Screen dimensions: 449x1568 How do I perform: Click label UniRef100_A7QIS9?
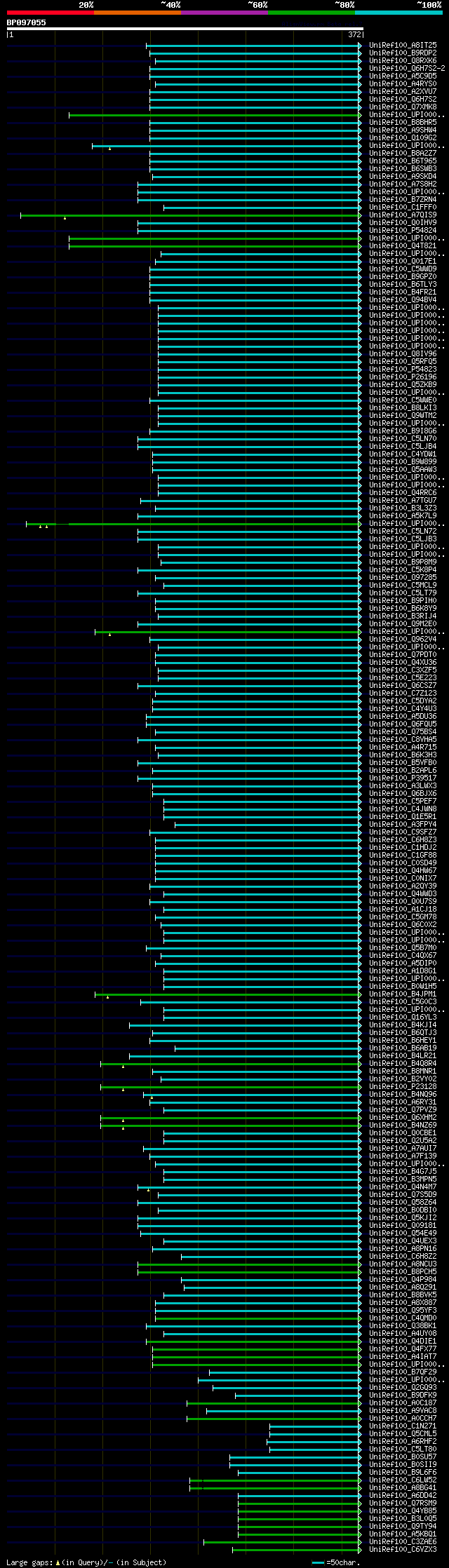click(x=403, y=215)
